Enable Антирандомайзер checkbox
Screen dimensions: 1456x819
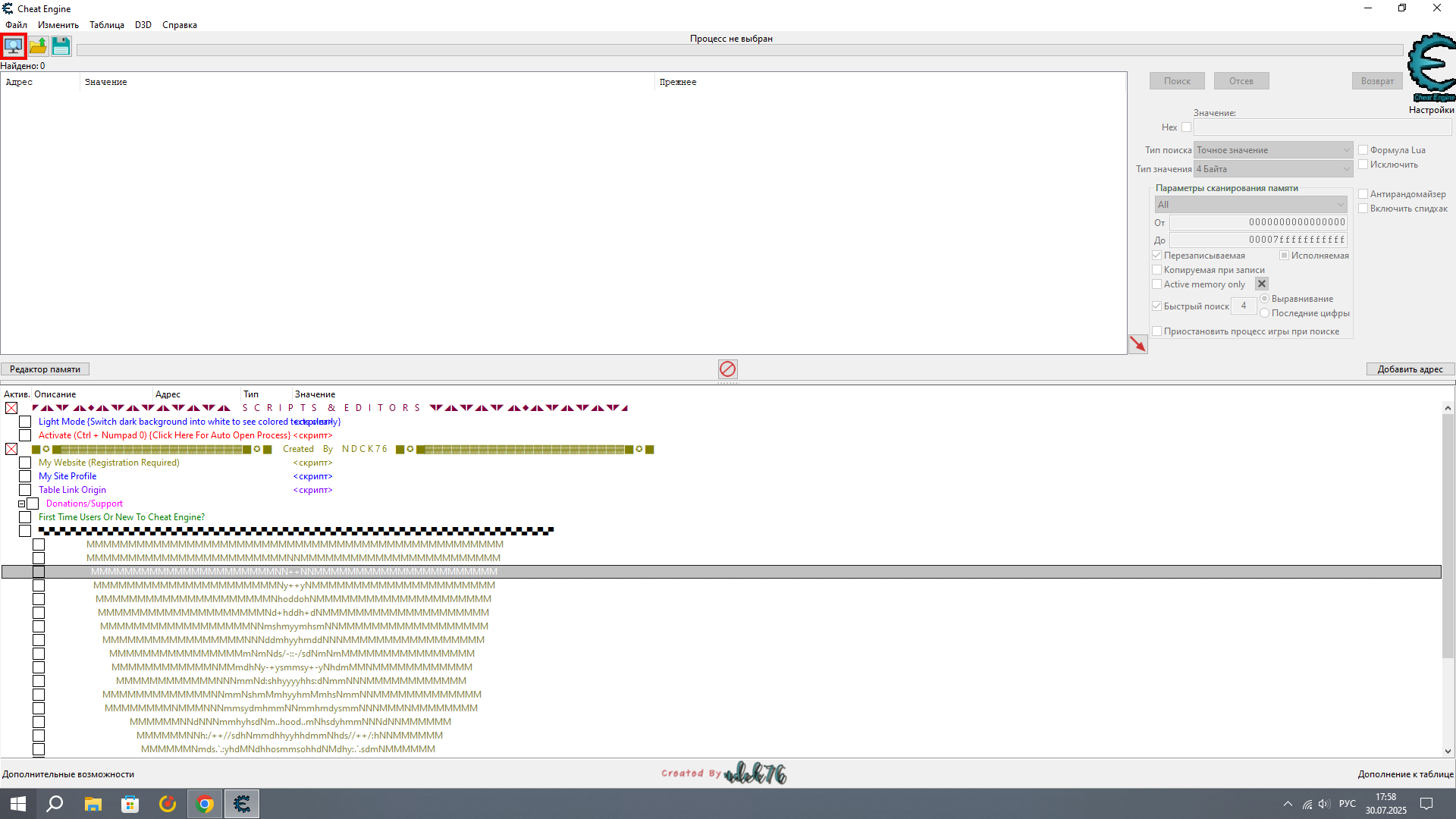tap(1363, 194)
